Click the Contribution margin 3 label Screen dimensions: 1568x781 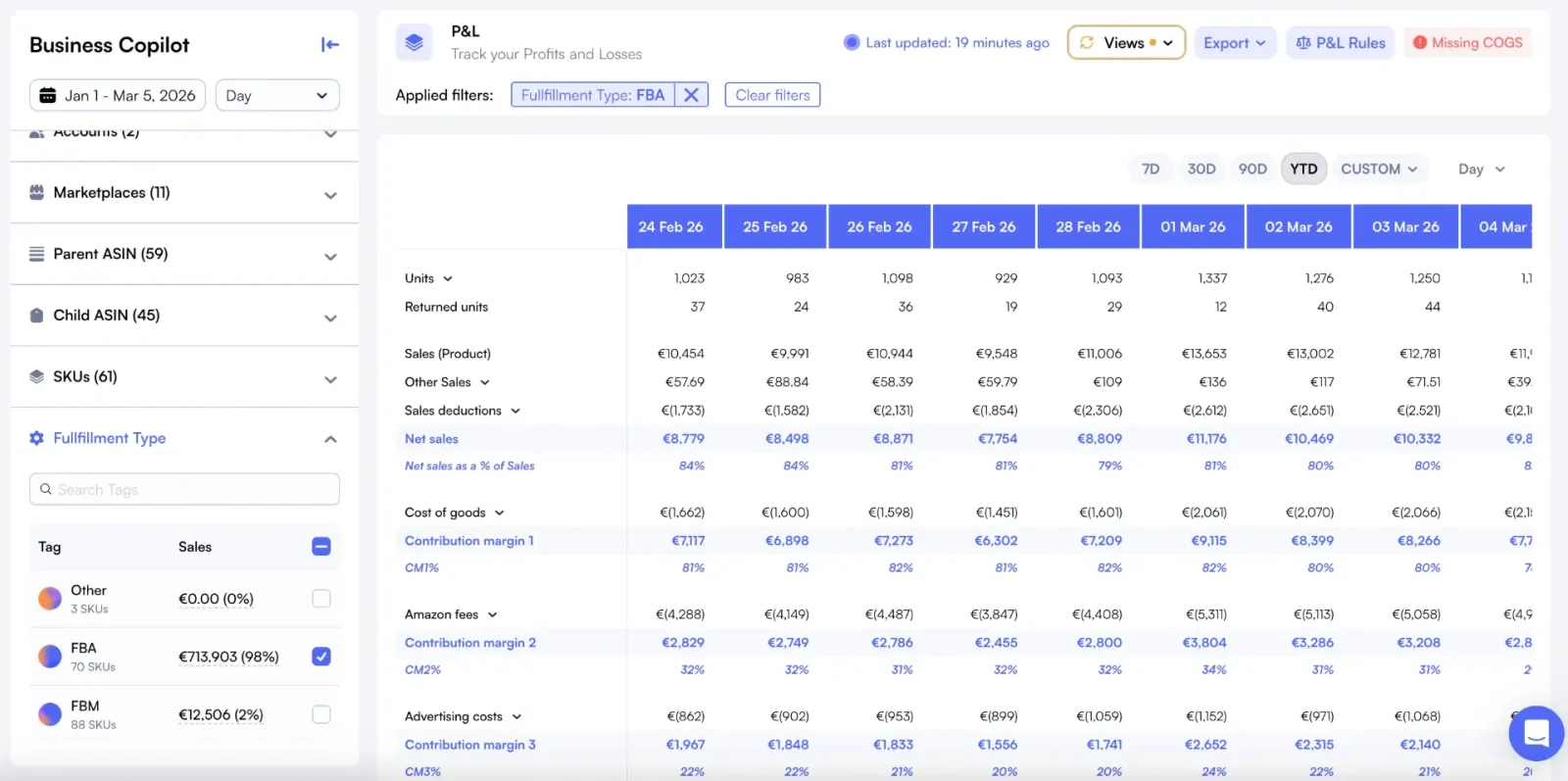[470, 745]
